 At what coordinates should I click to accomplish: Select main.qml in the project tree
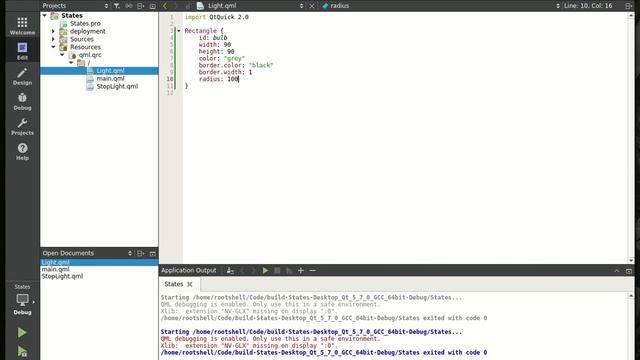point(110,78)
